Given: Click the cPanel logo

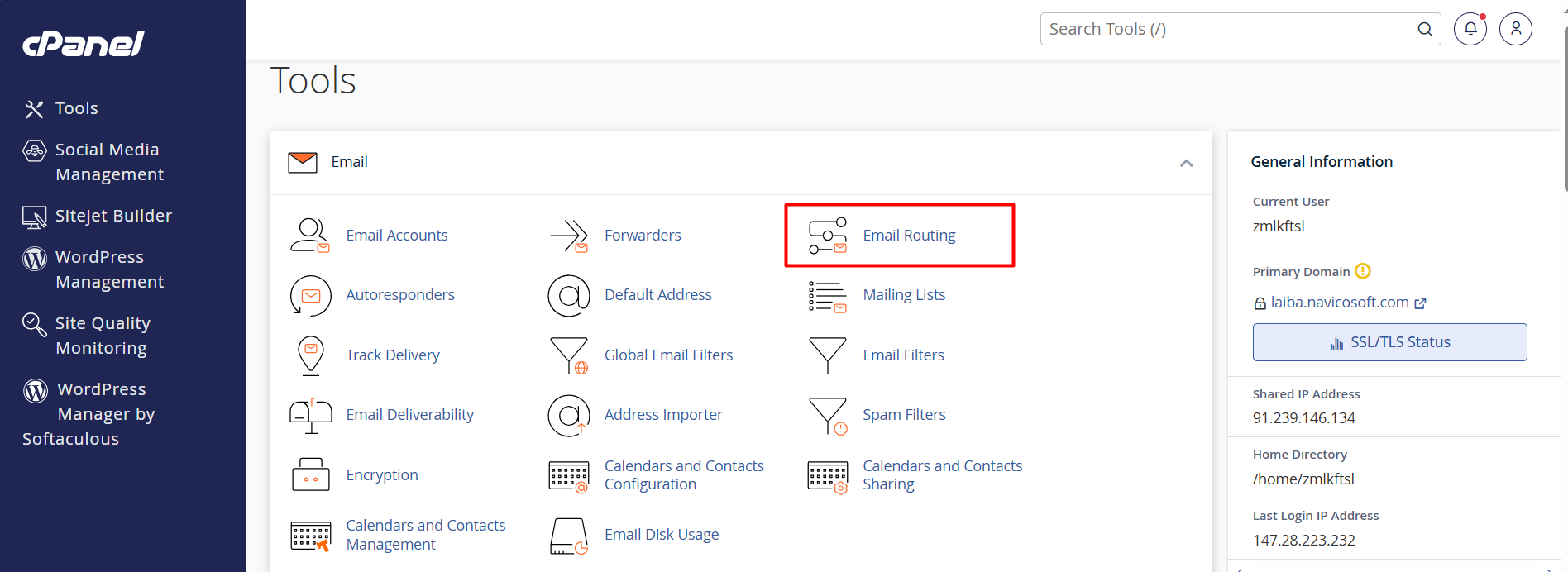Looking at the screenshot, I should 83,43.
